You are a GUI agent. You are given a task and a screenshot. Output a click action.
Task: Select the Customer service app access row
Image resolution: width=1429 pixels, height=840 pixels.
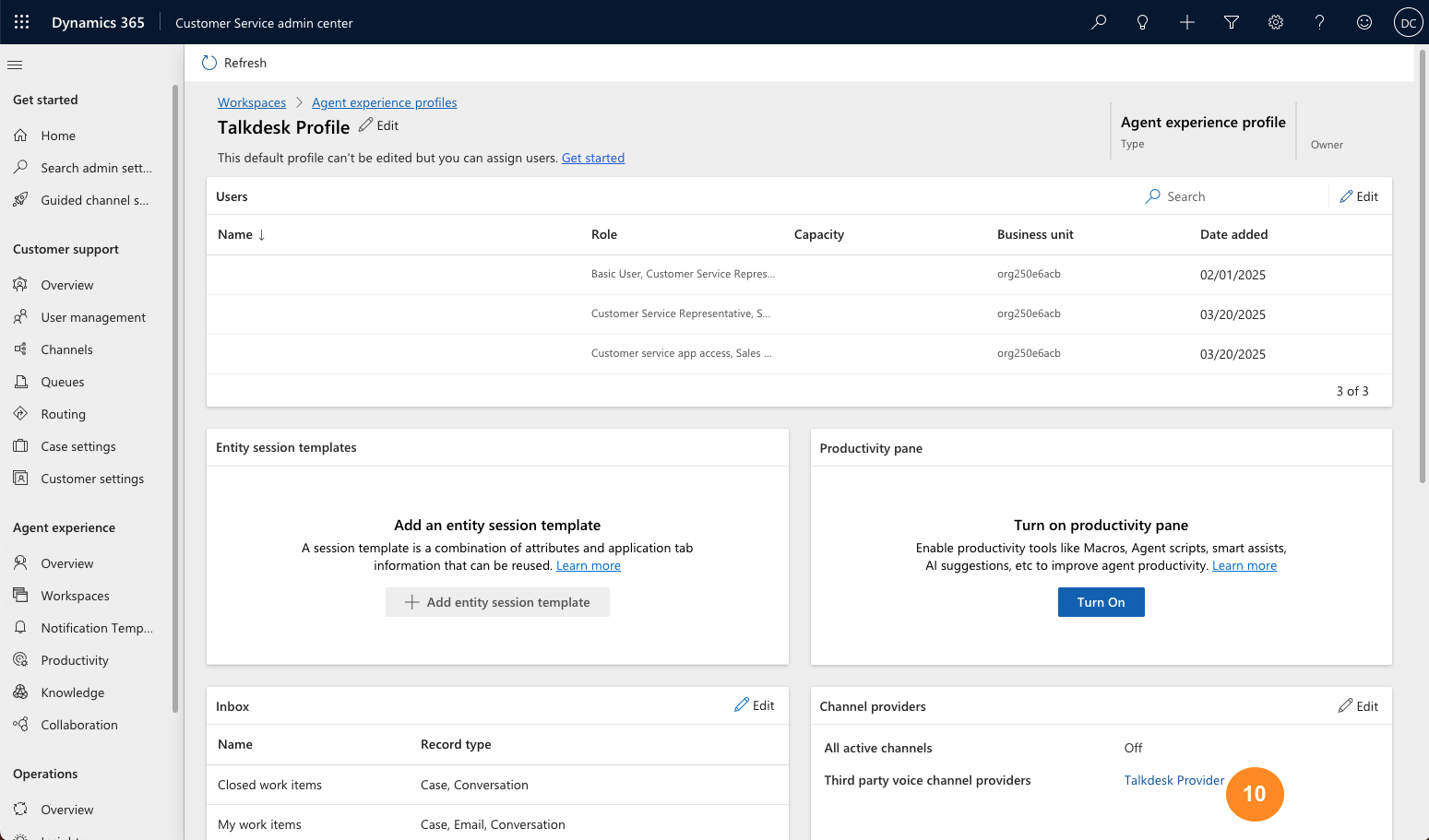pyautogui.click(x=799, y=354)
